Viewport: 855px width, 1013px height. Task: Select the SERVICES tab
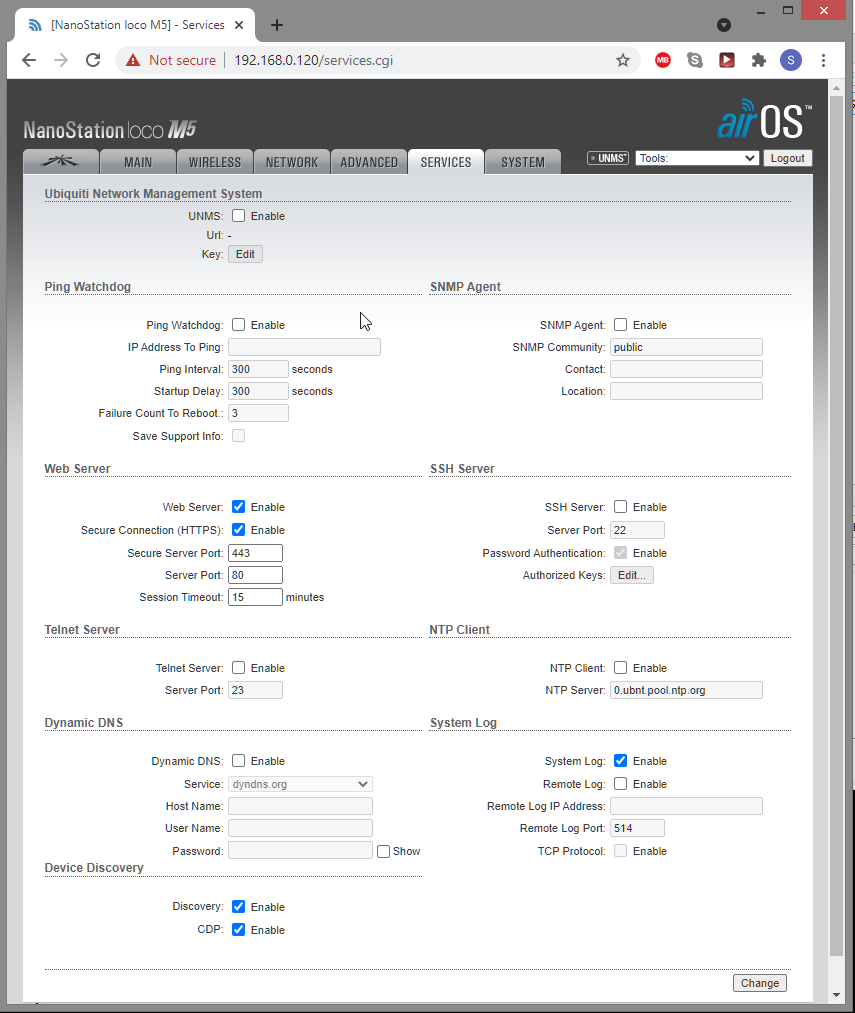coord(446,162)
